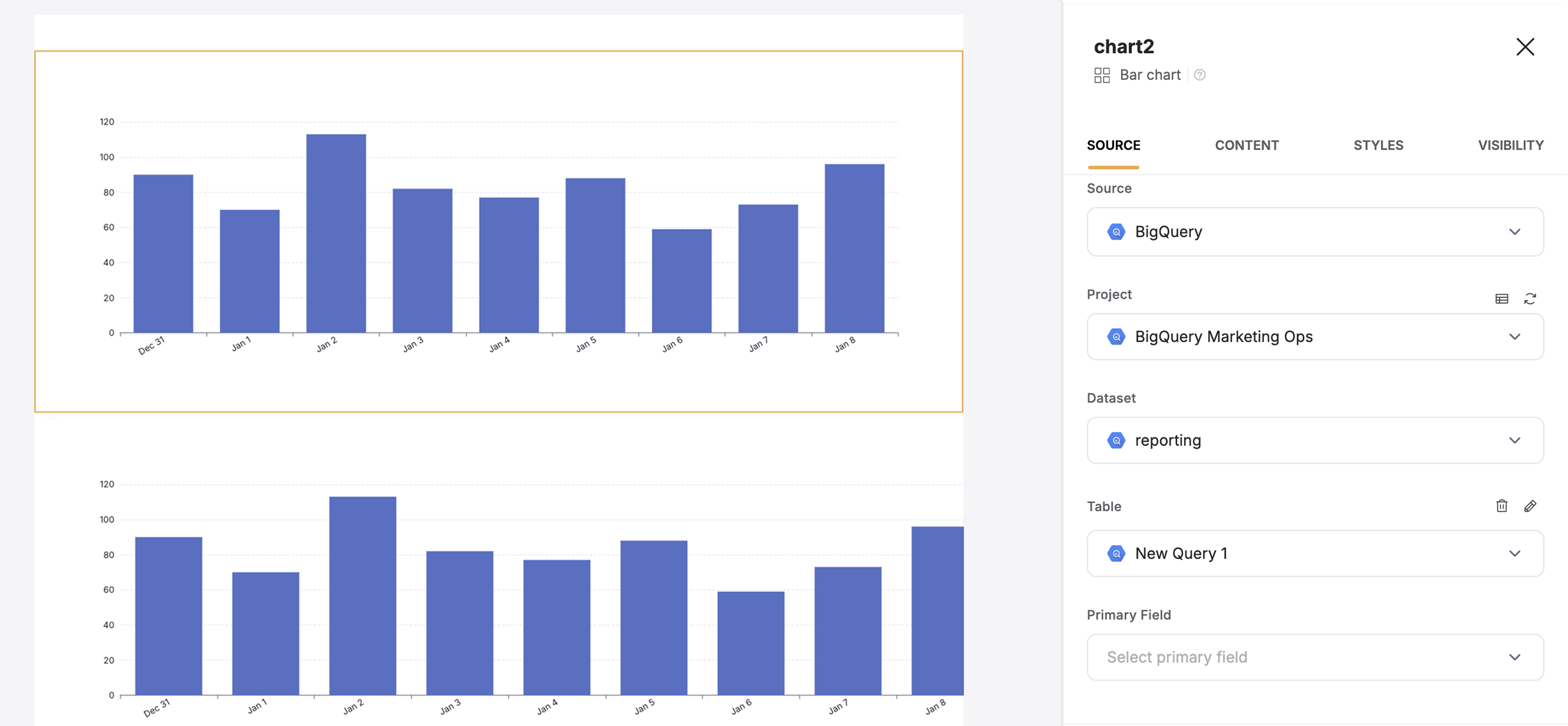Click the BigQuery hexagon icon in Source field
Screen dimensions: 1568x726
(x=1117, y=231)
